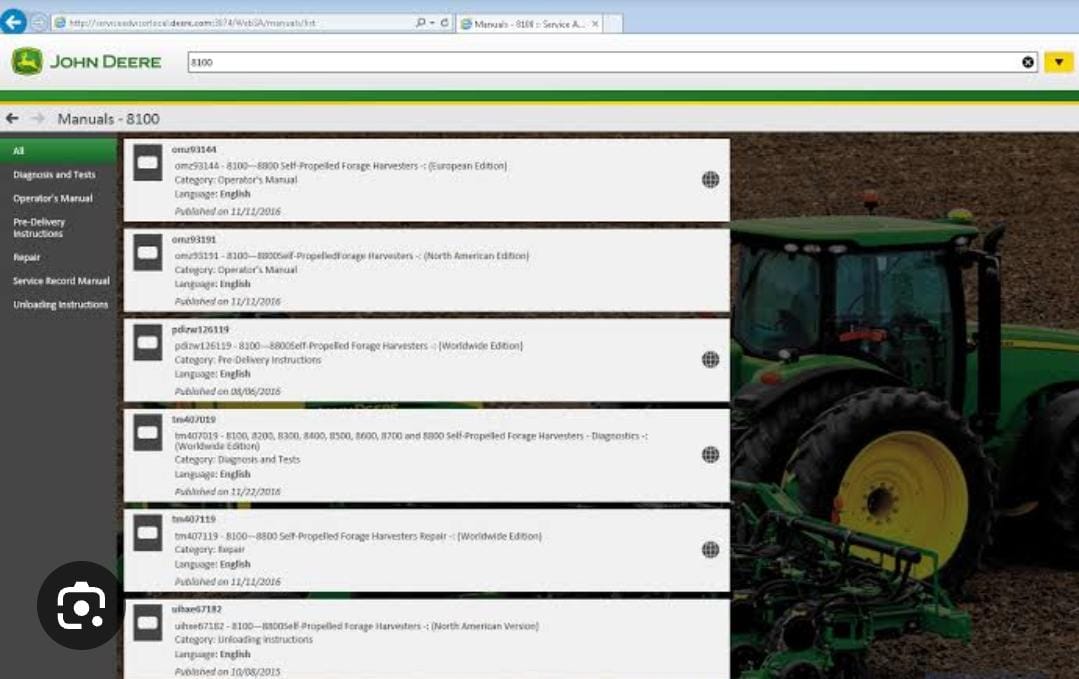Click the John Deere logo
The height and width of the screenshot is (679, 1079).
[85, 62]
